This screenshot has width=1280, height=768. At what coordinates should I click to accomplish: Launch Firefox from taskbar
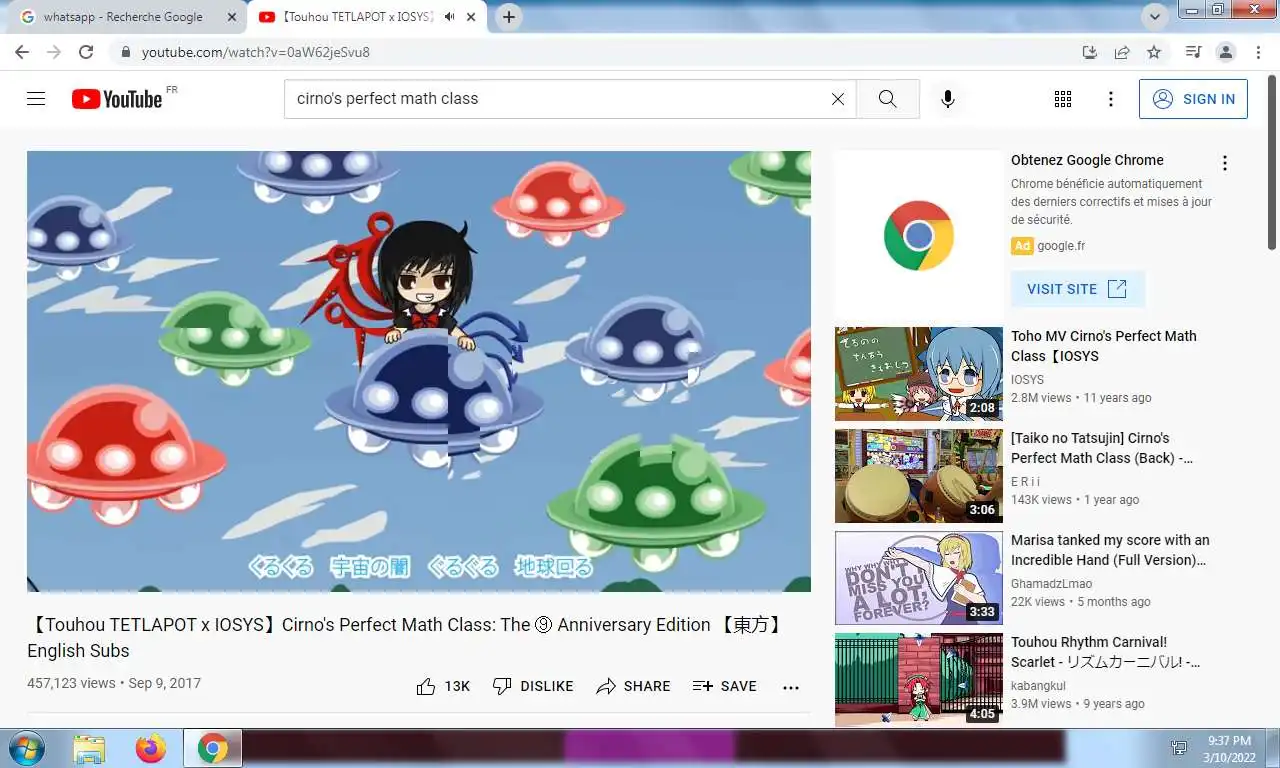[151, 748]
